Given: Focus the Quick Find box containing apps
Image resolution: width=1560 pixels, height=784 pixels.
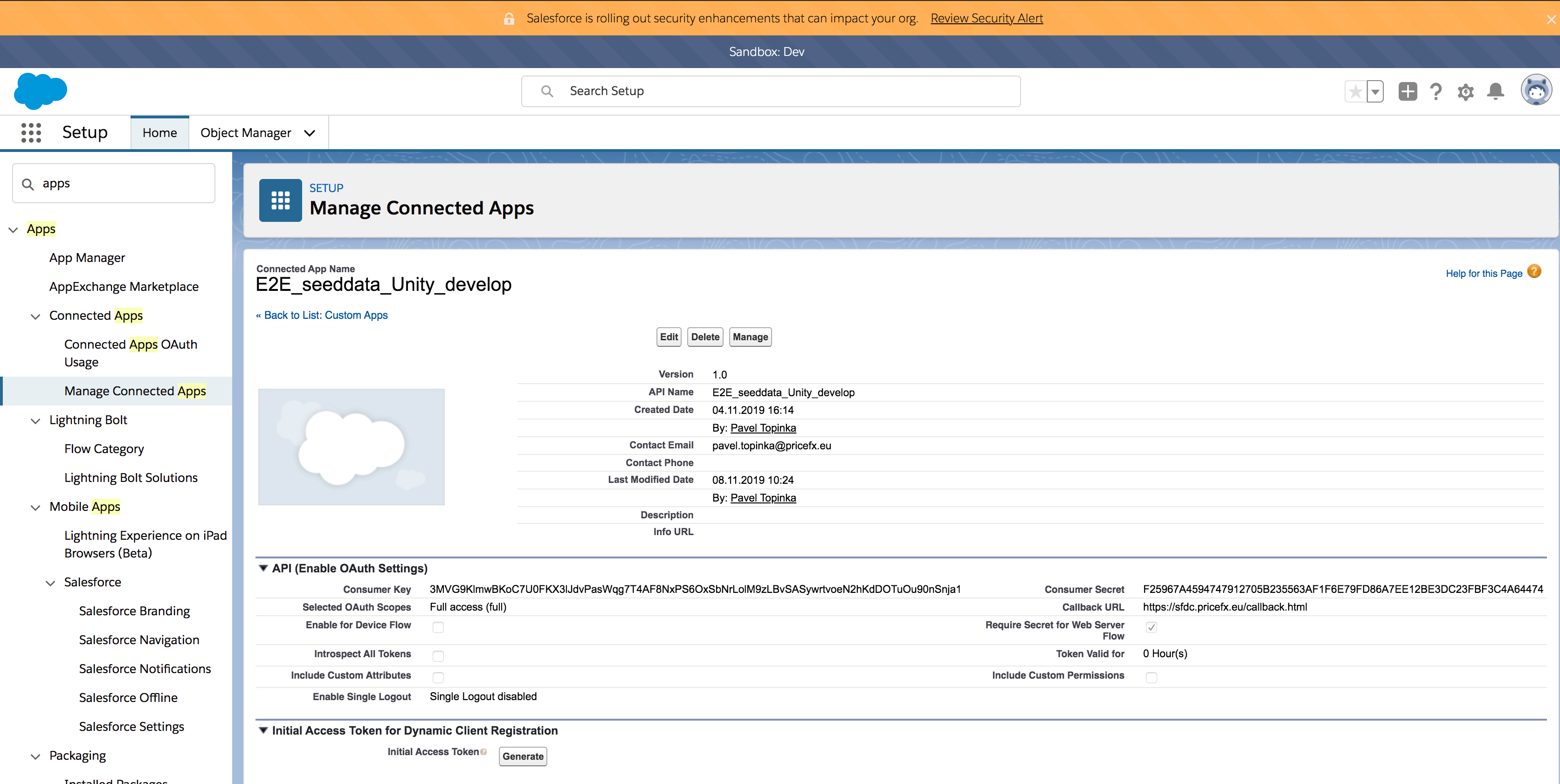Looking at the screenshot, I should (x=114, y=184).
